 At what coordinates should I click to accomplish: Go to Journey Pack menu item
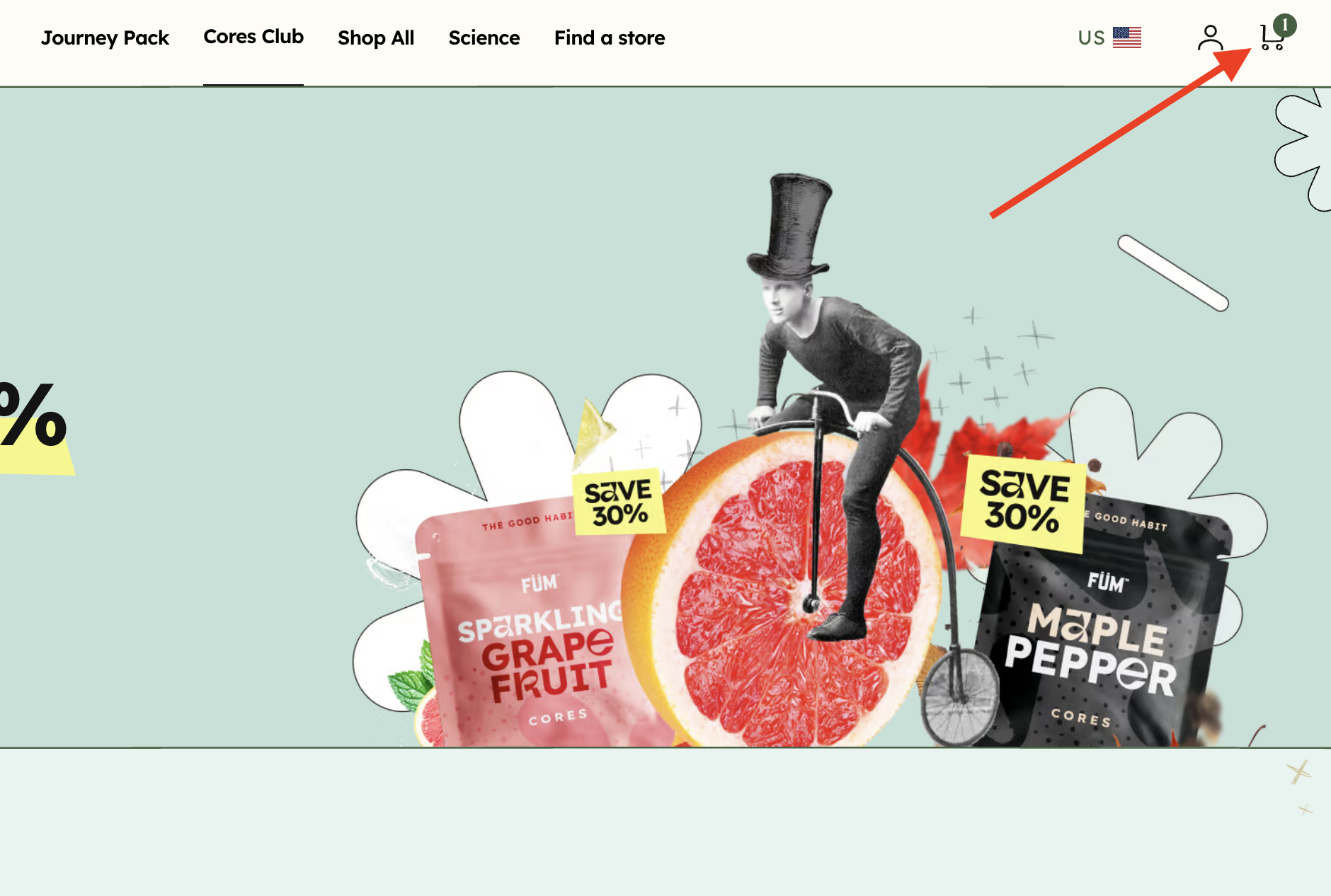pyautogui.click(x=105, y=38)
